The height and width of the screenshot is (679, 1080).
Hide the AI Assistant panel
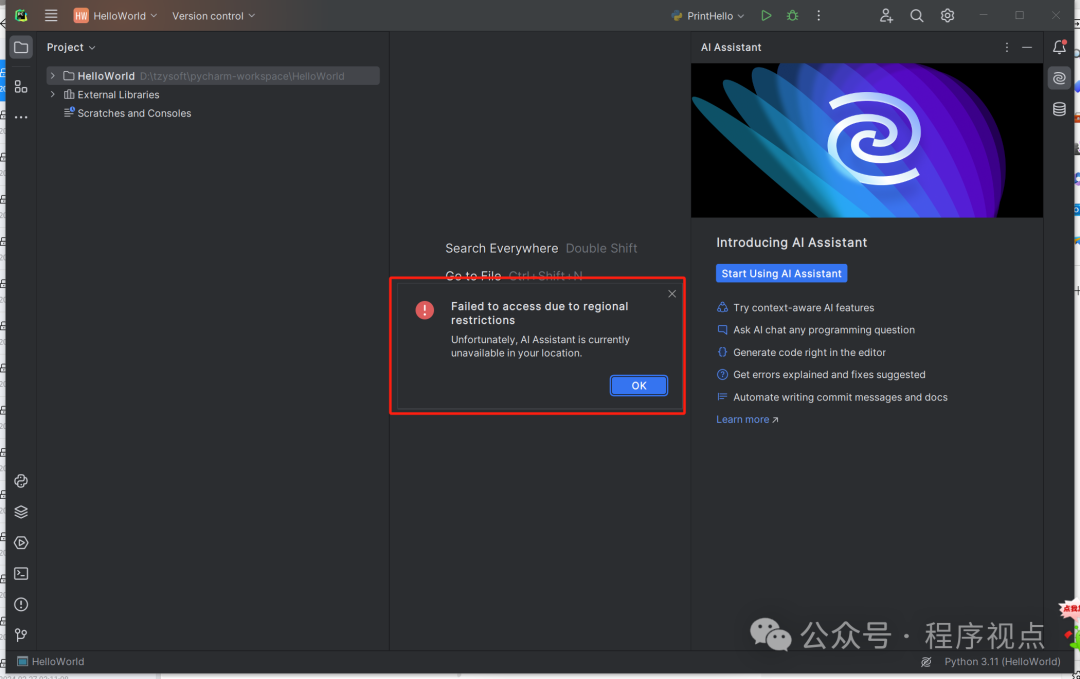click(1027, 47)
